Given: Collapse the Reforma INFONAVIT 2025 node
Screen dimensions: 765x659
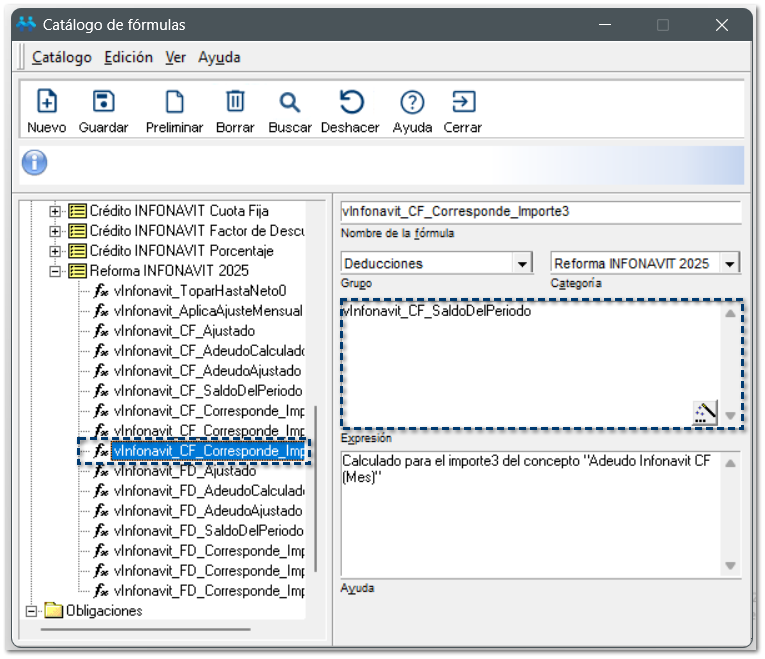Looking at the screenshot, I should coord(56,271).
